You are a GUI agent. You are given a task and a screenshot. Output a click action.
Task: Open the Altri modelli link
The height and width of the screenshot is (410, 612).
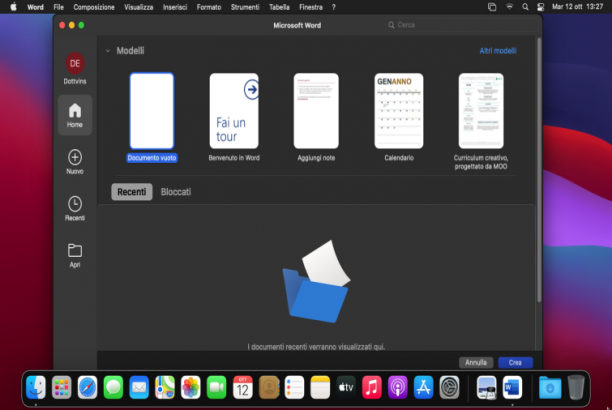[498, 51]
